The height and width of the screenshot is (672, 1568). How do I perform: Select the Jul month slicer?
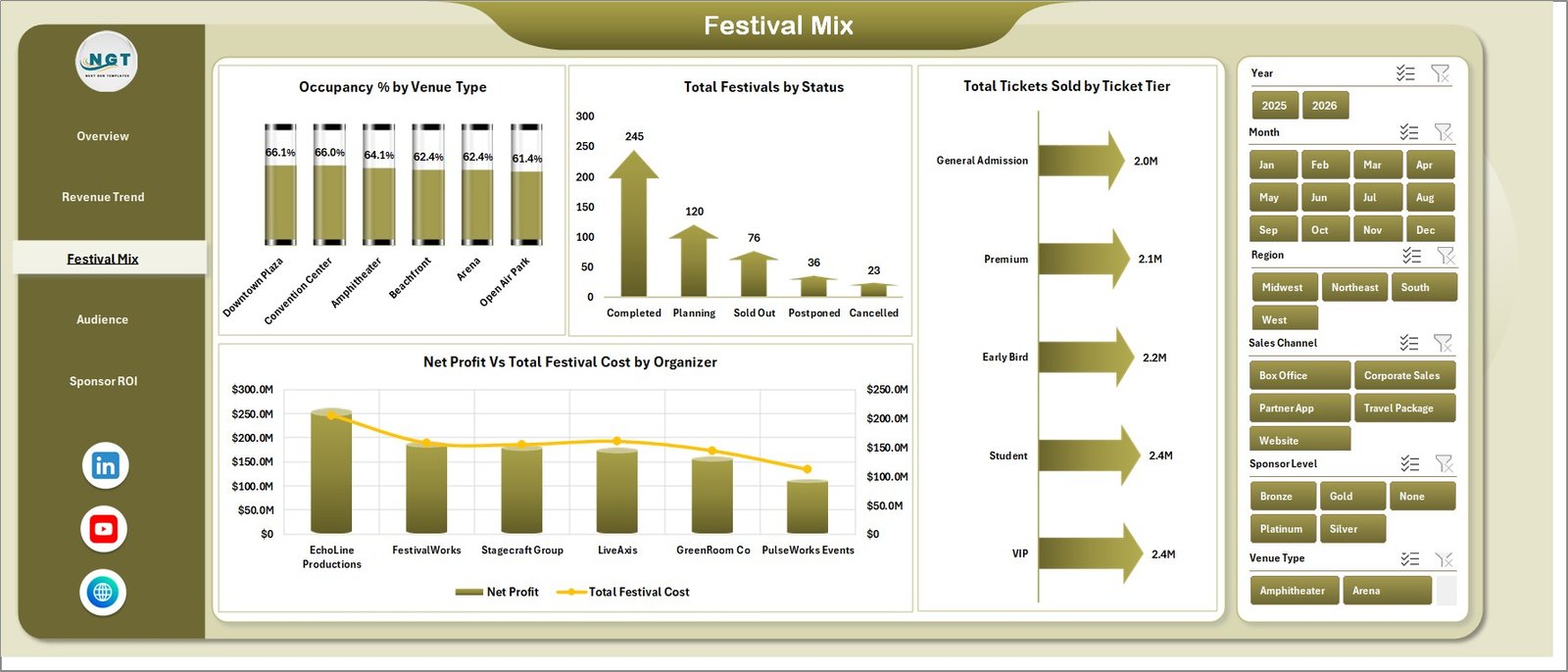coord(1377,197)
